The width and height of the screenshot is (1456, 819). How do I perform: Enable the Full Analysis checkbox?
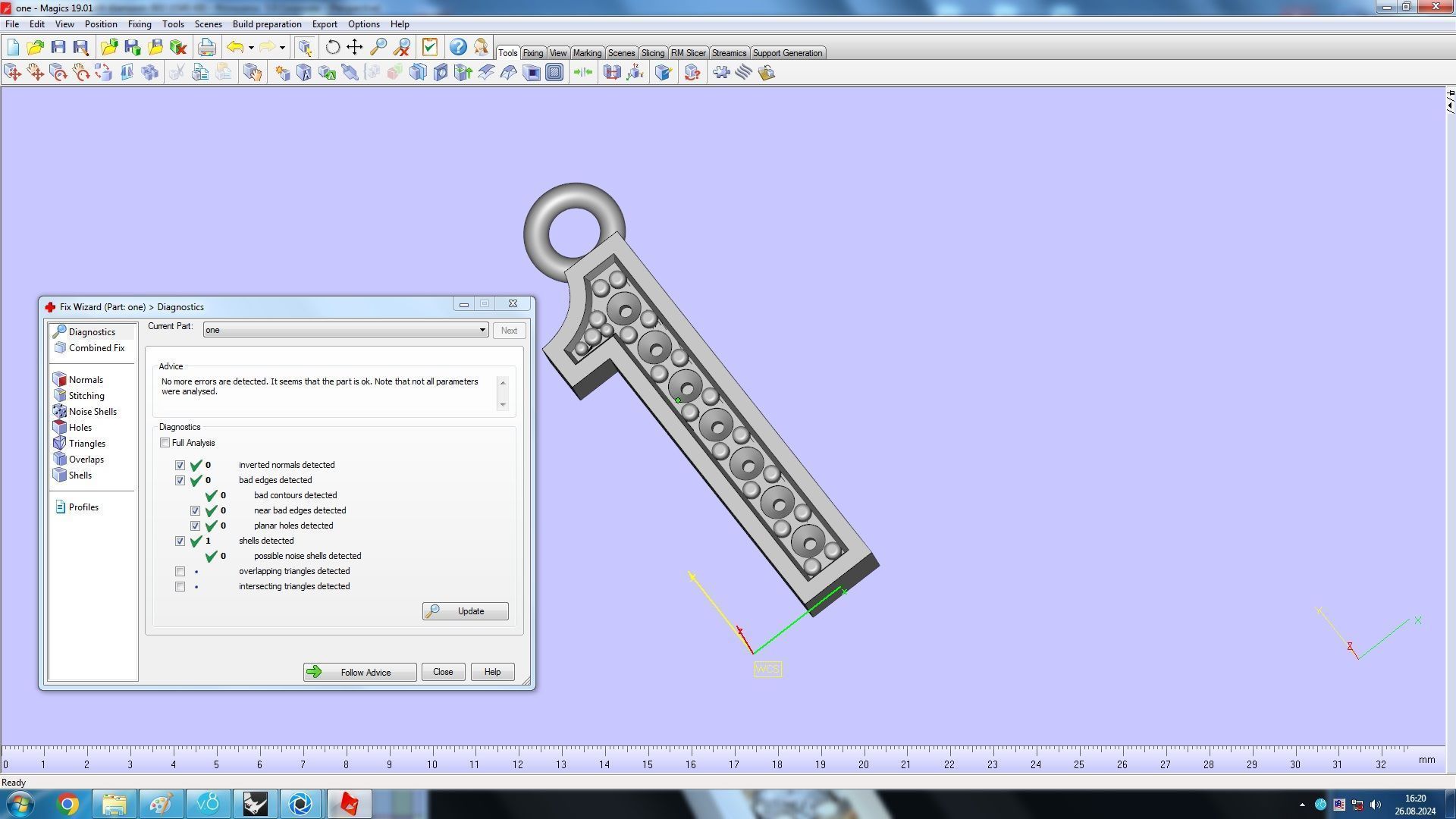click(165, 443)
